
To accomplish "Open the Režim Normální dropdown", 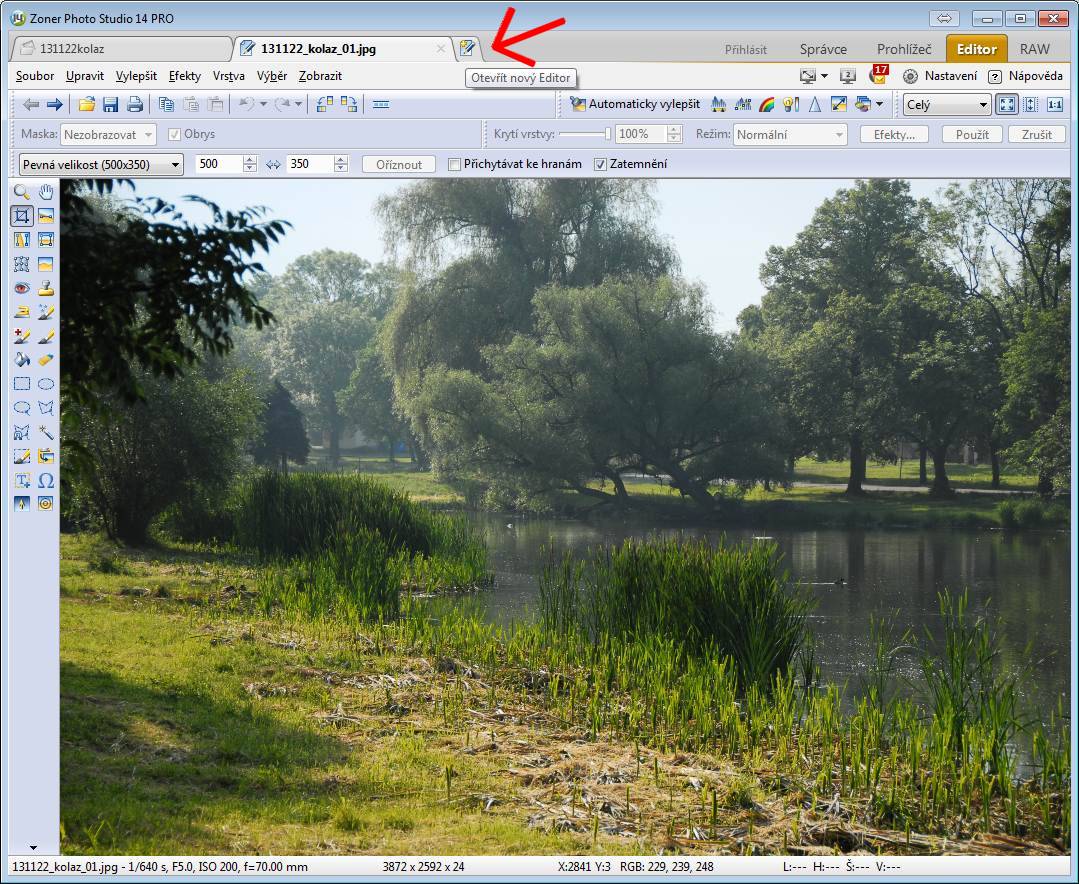I will click(x=790, y=134).
